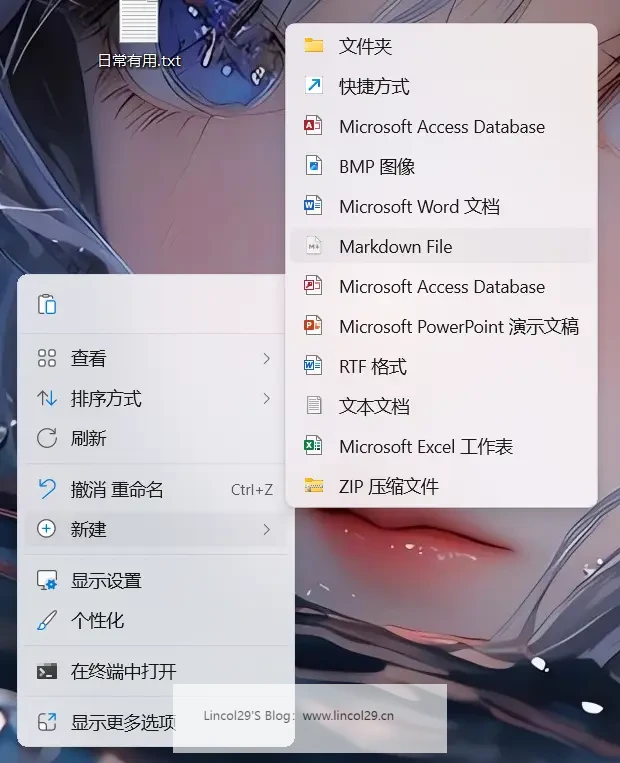Click the PowerPoint icon beside 演示文稿
Image resolution: width=620 pixels, height=763 pixels.
tap(314, 326)
